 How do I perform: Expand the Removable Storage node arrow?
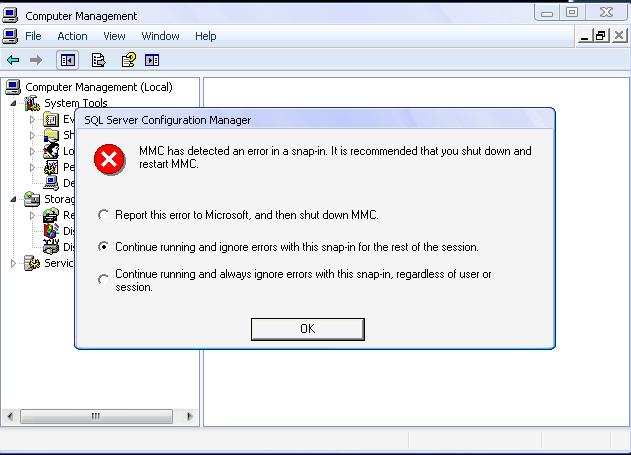pos(32,215)
